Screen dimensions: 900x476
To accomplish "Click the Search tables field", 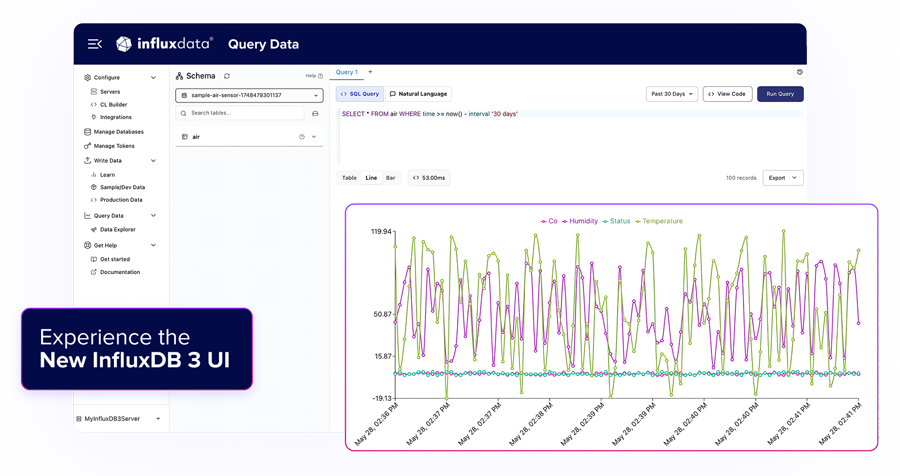I will click(240, 113).
